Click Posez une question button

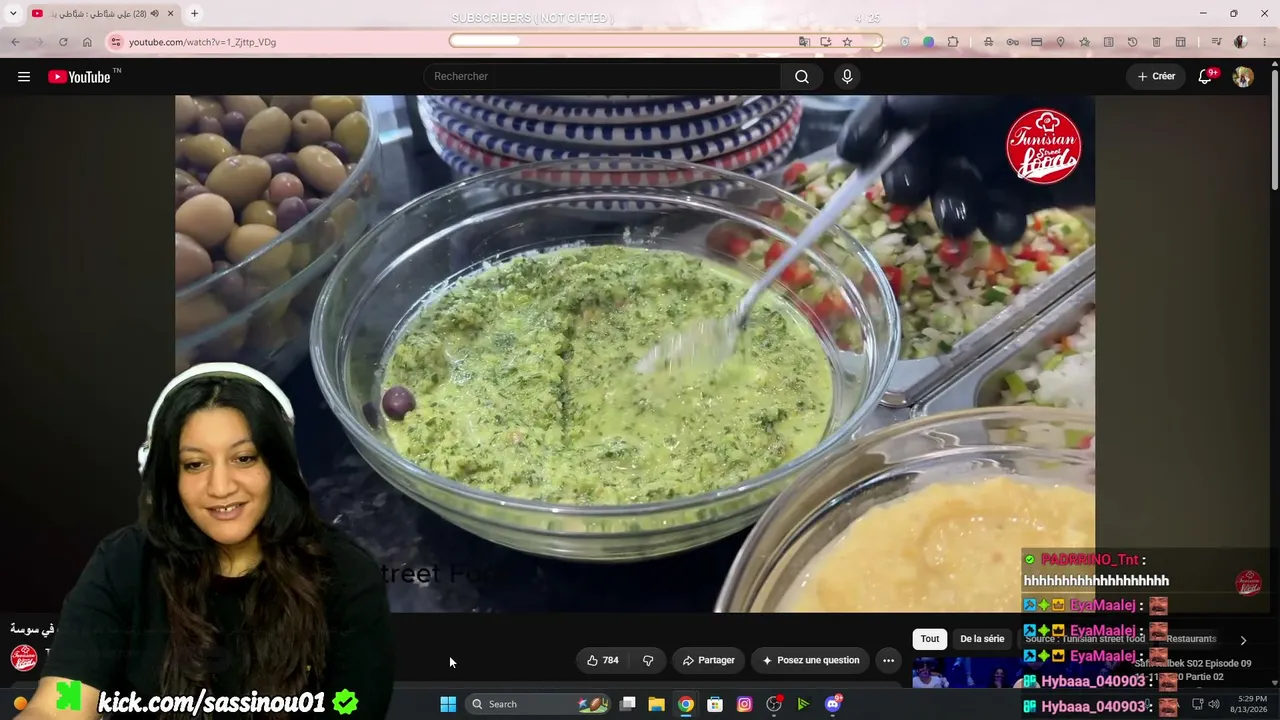point(811,660)
